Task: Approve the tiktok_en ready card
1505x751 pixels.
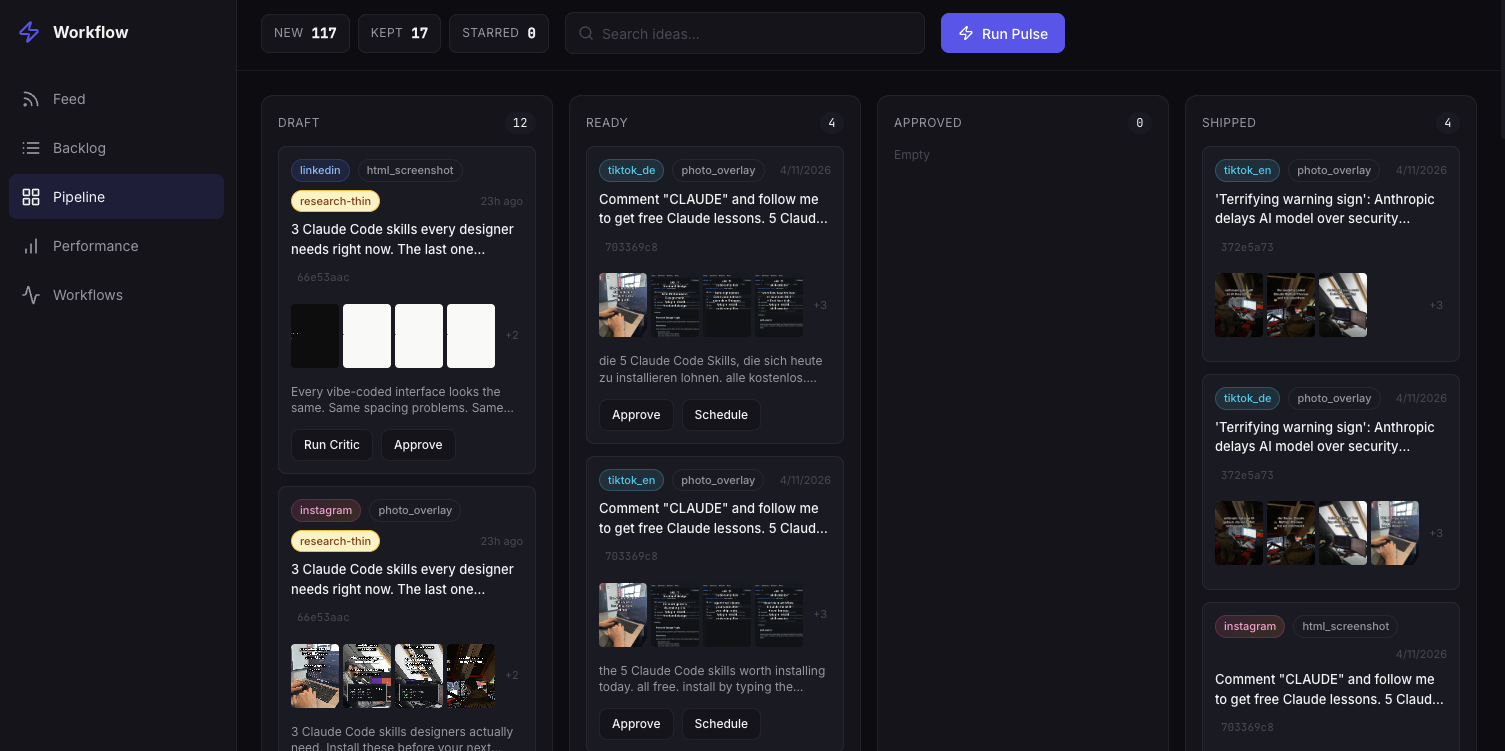Action: click(x=636, y=723)
